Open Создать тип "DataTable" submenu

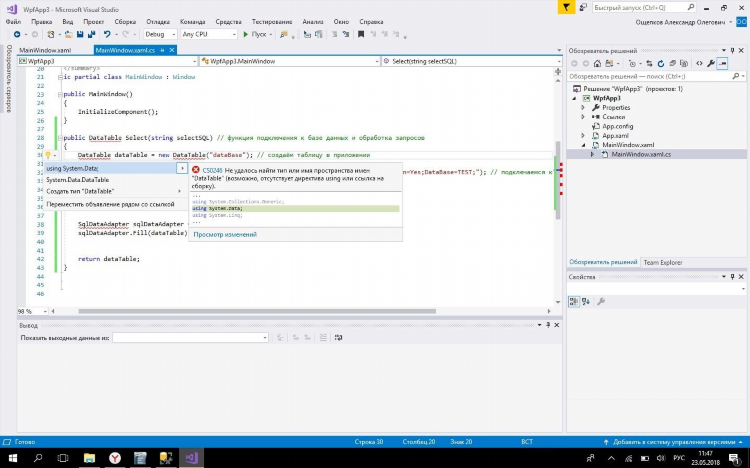[x=115, y=191]
